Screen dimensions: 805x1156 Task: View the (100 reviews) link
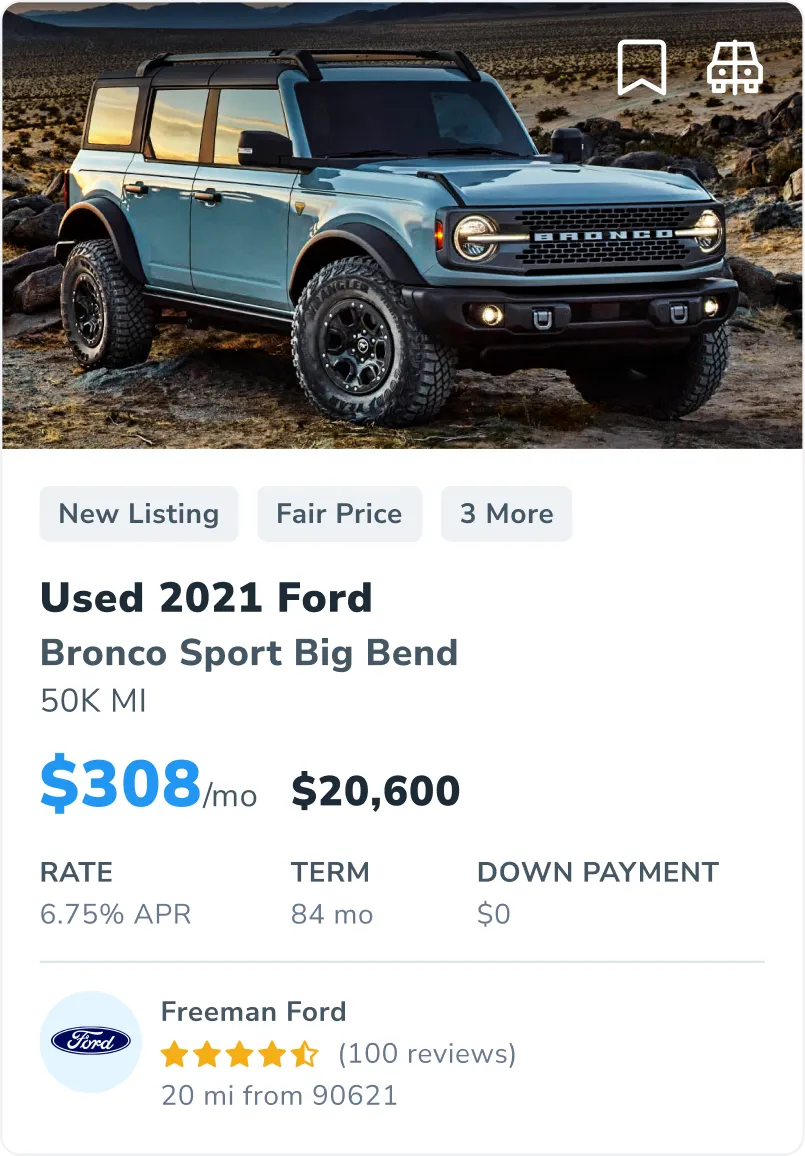(x=427, y=1054)
